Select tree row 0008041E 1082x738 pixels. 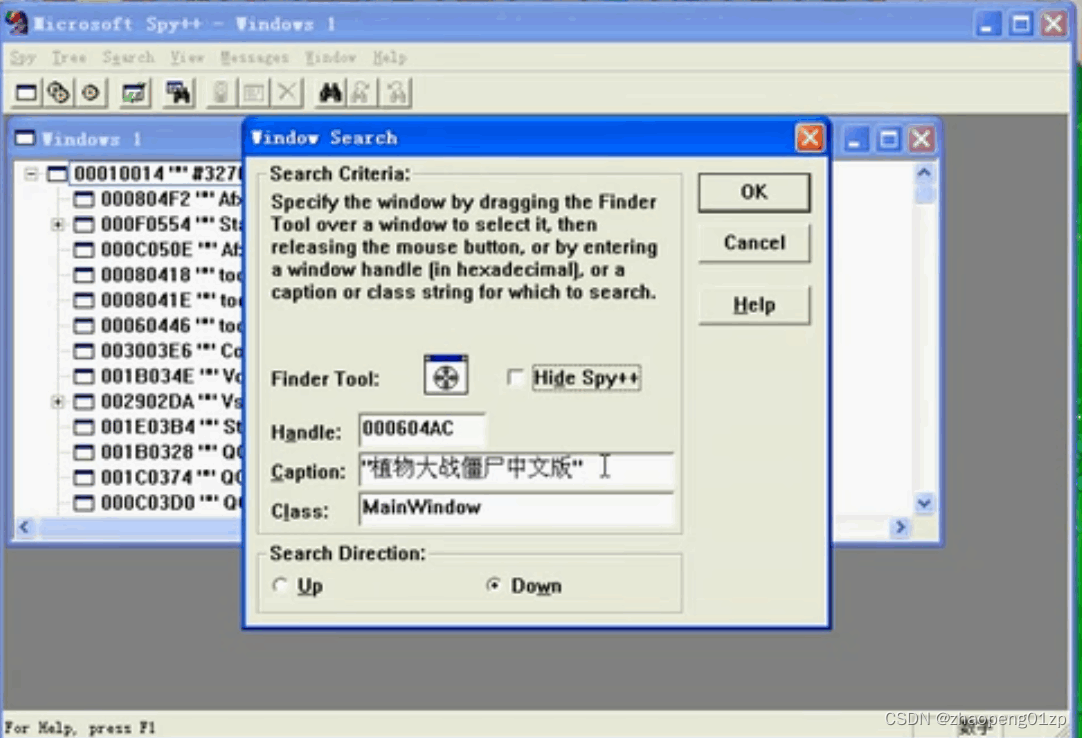pyautogui.click(x=170, y=300)
